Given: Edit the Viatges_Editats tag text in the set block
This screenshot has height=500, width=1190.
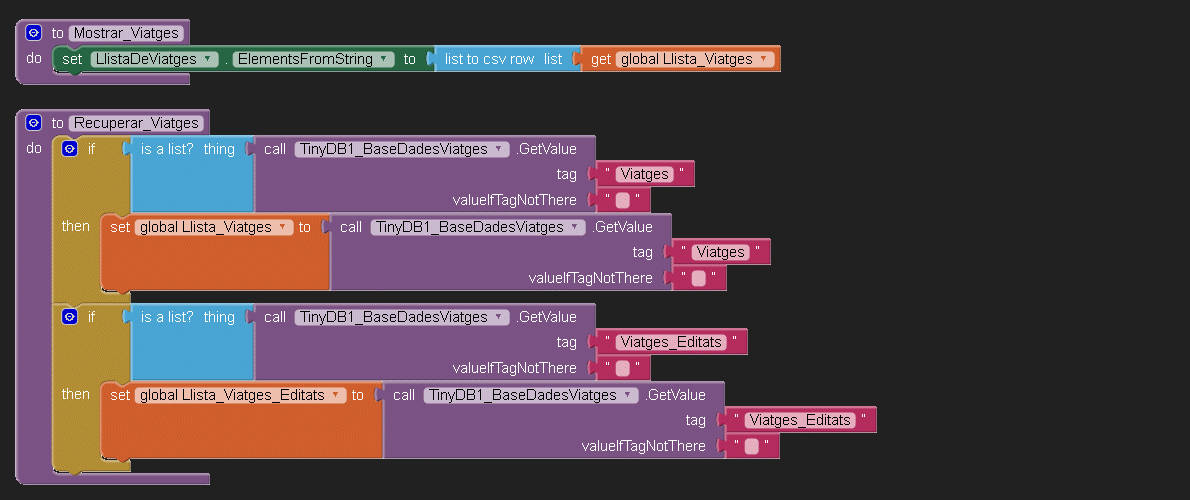Looking at the screenshot, I should 799,420.
